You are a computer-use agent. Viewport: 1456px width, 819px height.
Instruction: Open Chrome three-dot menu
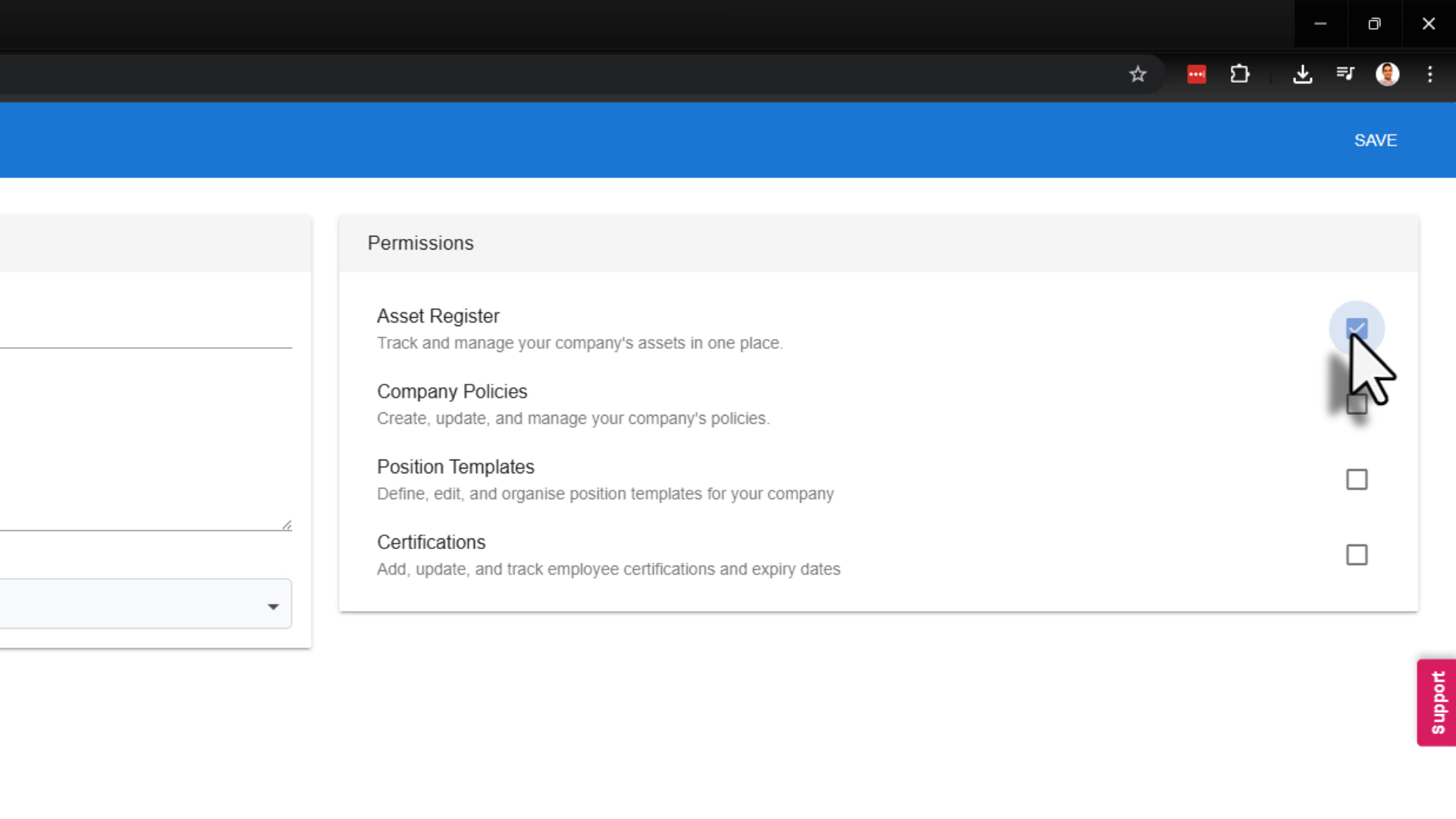click(x=1429, y=74)
